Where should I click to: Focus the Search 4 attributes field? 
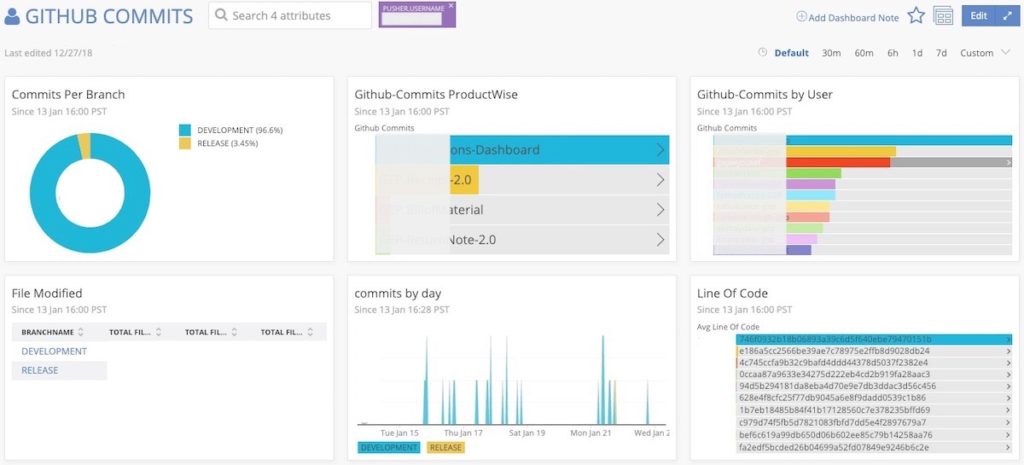point(290,15)
